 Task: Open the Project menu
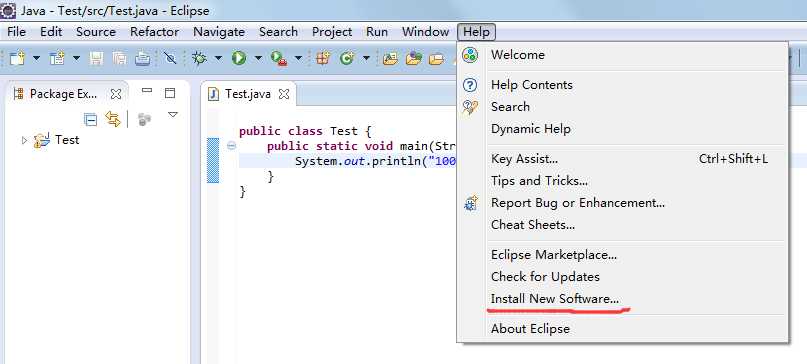tap(332, 32)
